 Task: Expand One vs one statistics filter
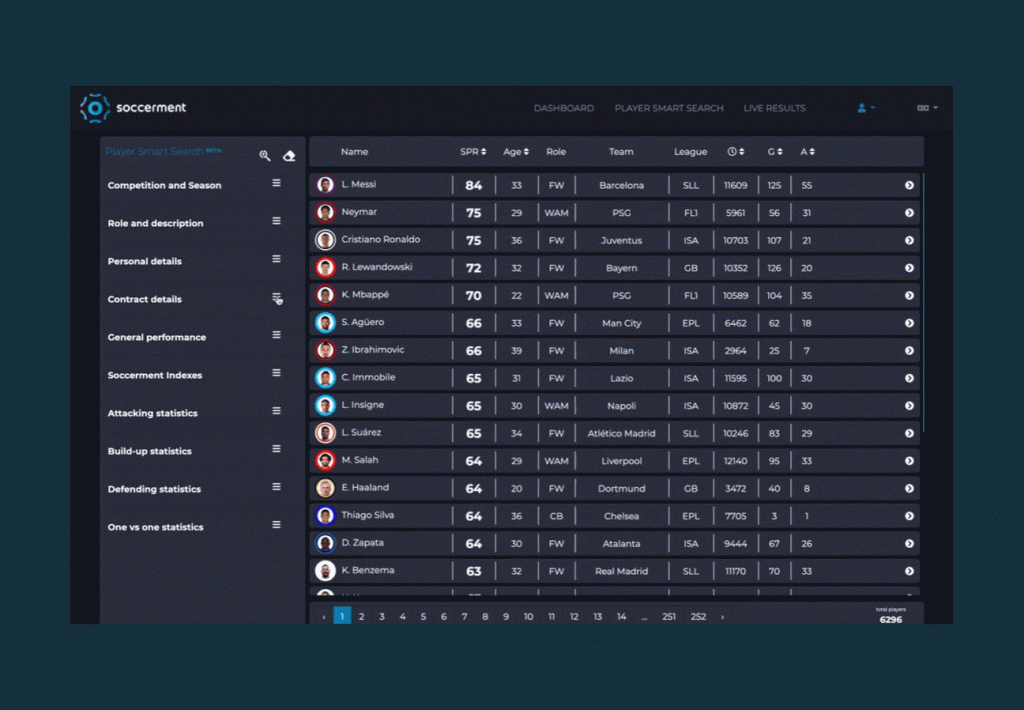(x=276, y=524)
